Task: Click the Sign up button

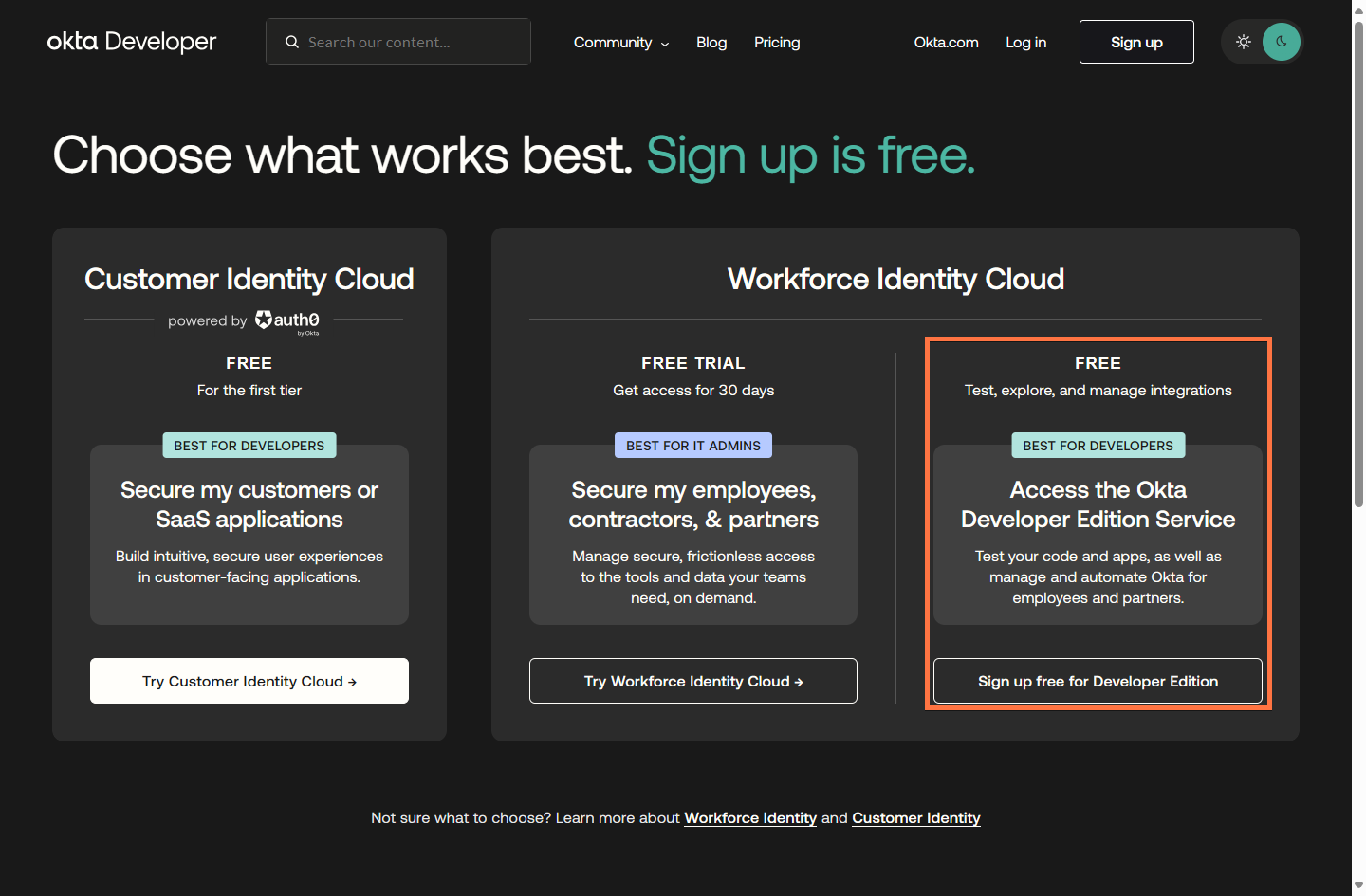Action: [x=1136, y=42]
